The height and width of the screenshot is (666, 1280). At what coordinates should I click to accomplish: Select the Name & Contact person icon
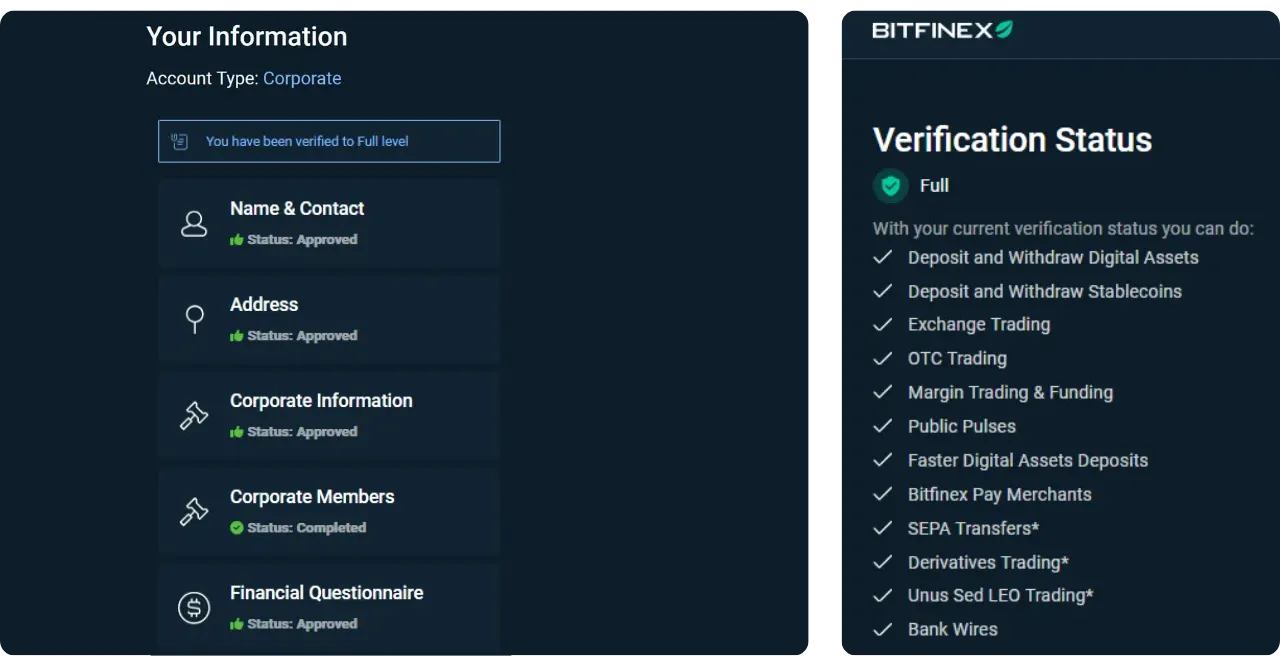[194, 223]
